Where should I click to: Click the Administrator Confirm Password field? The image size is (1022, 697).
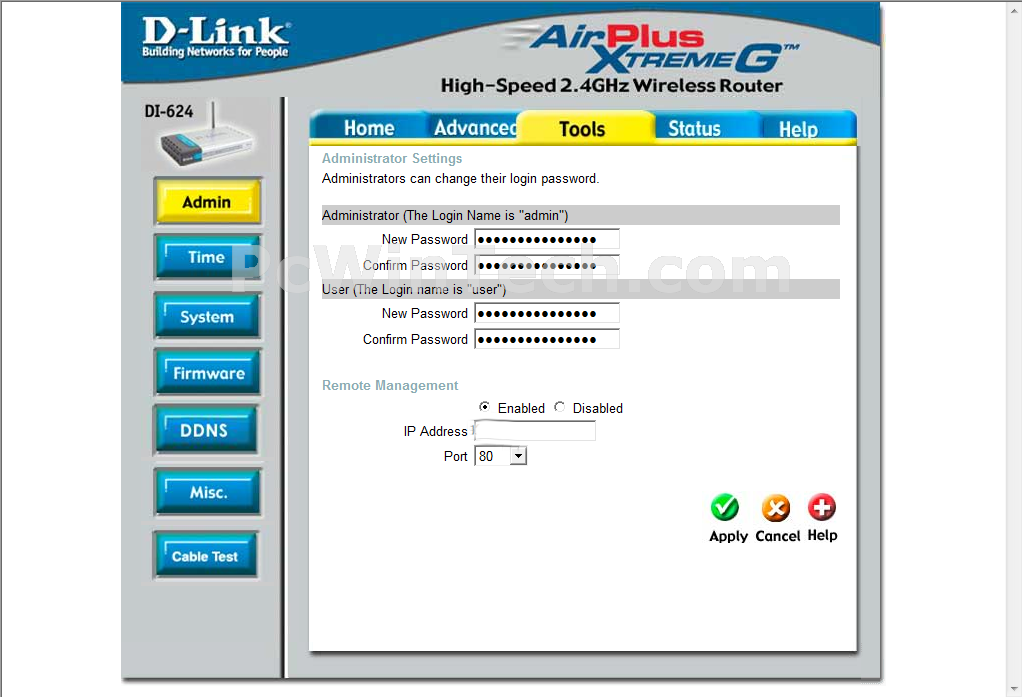point(547,265)
